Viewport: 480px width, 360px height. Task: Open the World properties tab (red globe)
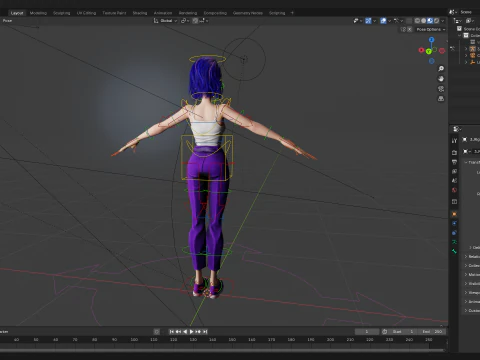pyautogui.click(x=454, y=190)
